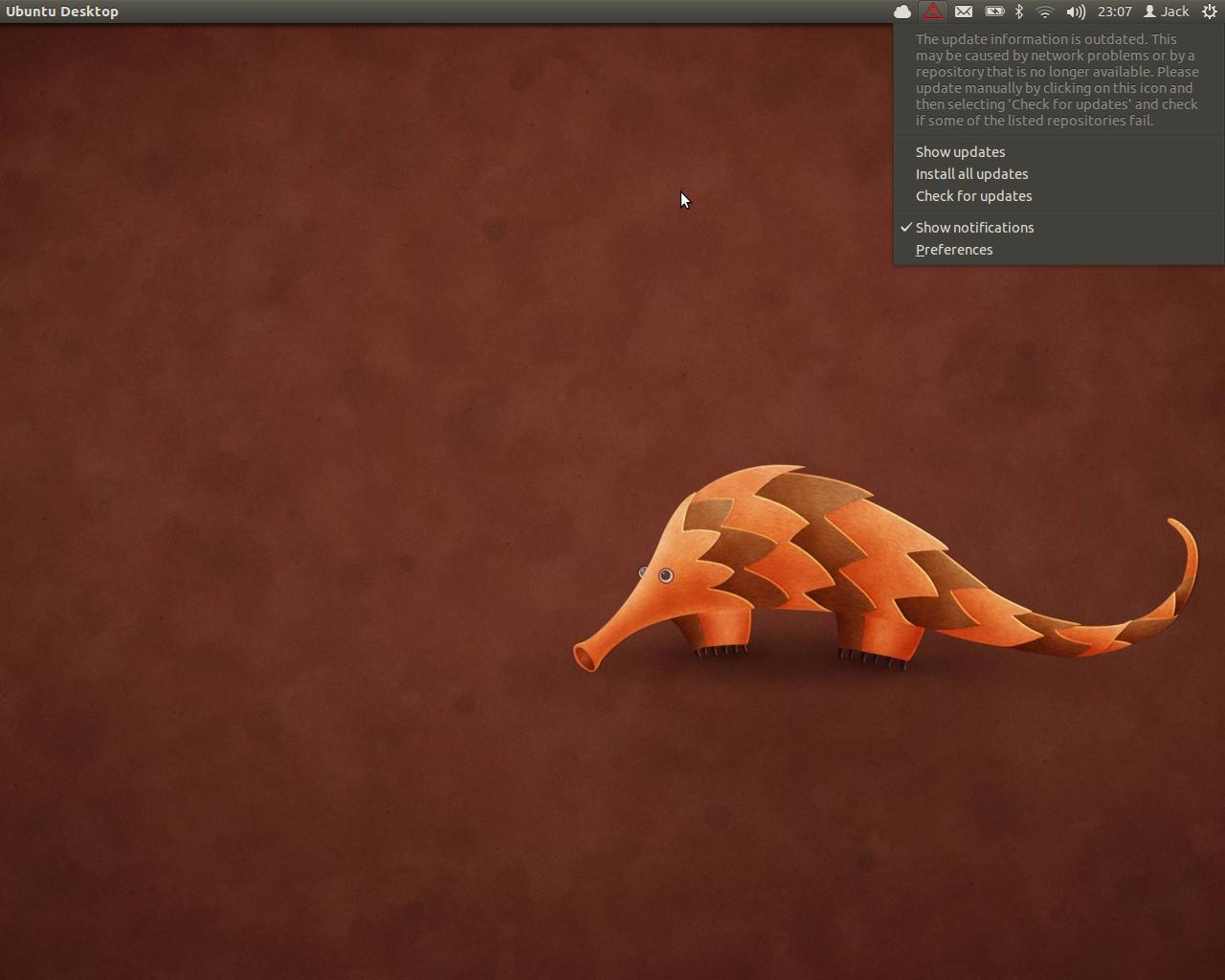Select Check for updates
The image size is (1225, 980).
coord(1058,196)
